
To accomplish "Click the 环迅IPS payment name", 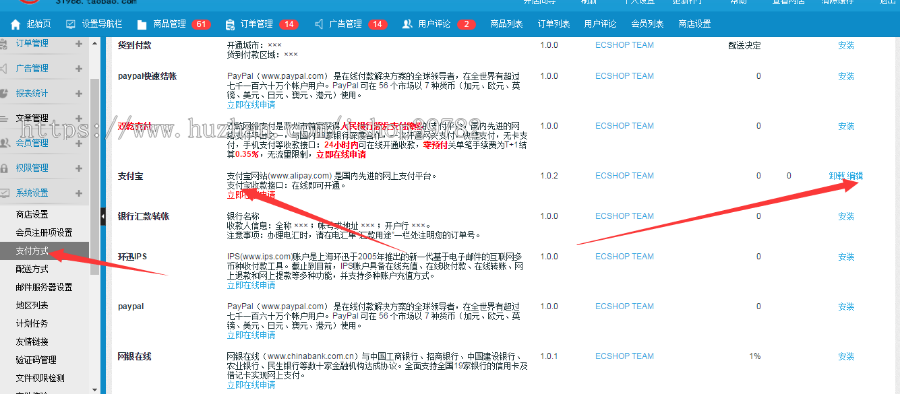I will click(x=133, y=257).
